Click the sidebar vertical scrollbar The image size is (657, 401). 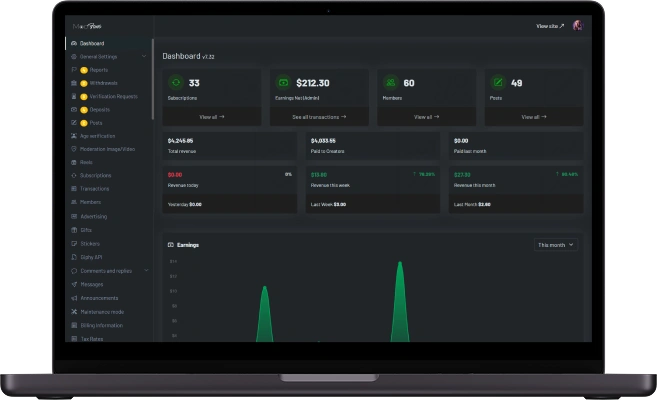pyautogui.click(x=153, y=80)
